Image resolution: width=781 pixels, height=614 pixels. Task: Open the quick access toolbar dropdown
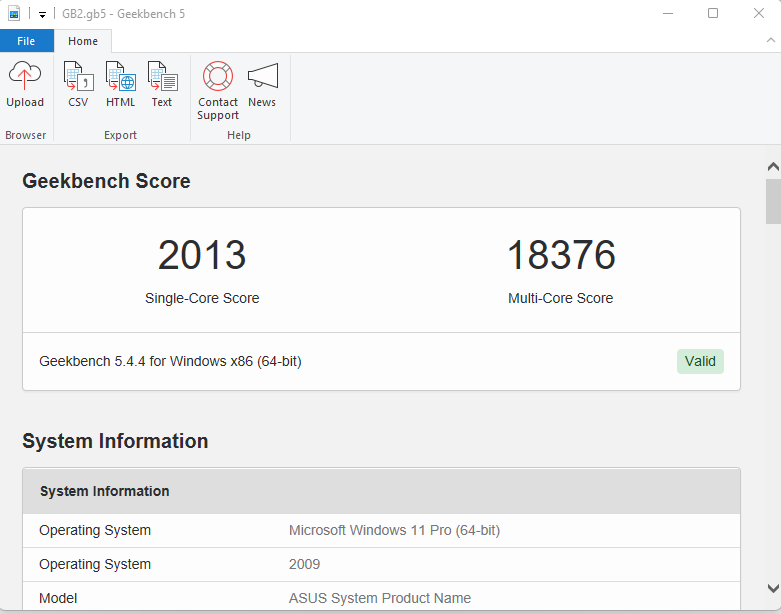click(42, 14)
